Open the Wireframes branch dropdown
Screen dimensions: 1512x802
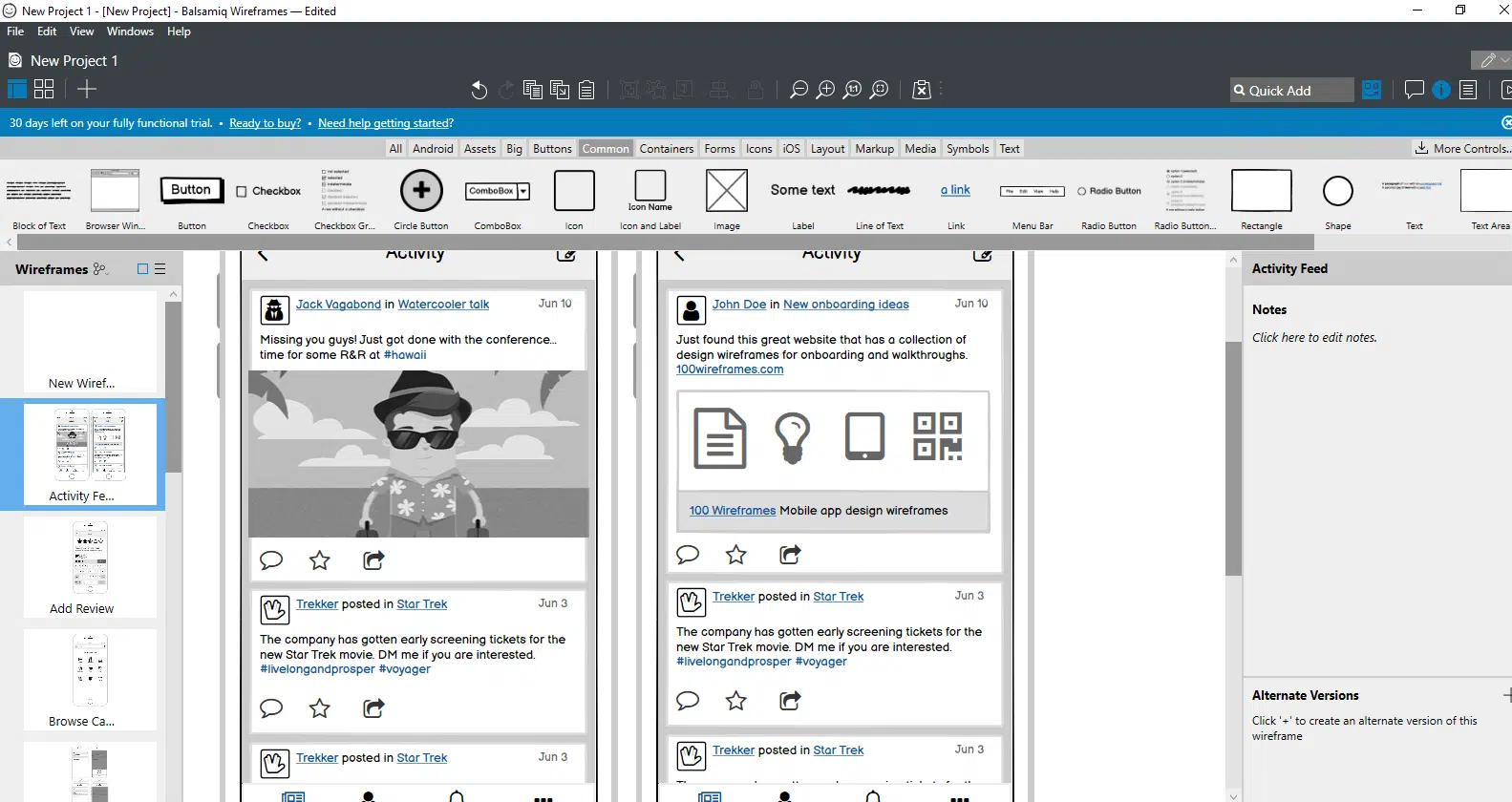pyautogui.click(x=100, y=269)
